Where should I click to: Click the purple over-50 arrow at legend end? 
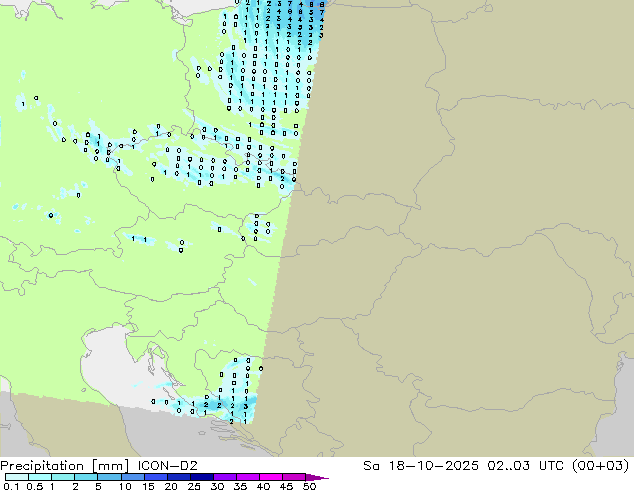[317, 477]
